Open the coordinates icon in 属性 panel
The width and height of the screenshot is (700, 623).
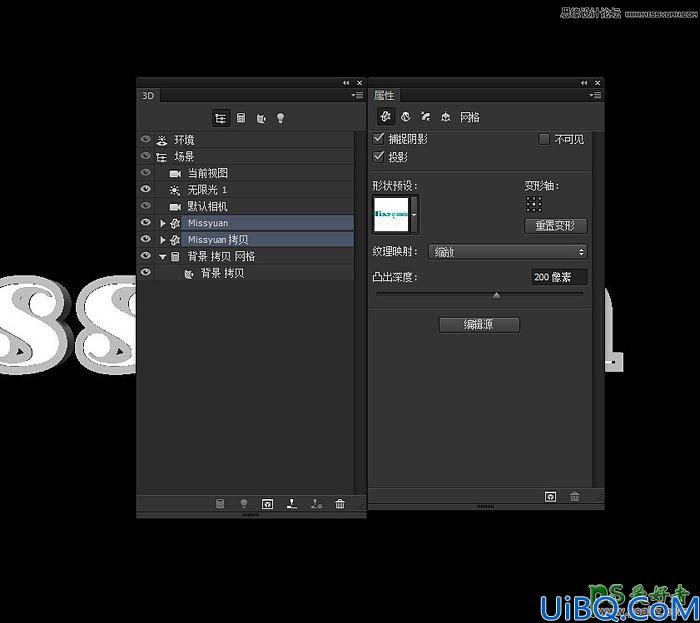[x=446, y=117]
